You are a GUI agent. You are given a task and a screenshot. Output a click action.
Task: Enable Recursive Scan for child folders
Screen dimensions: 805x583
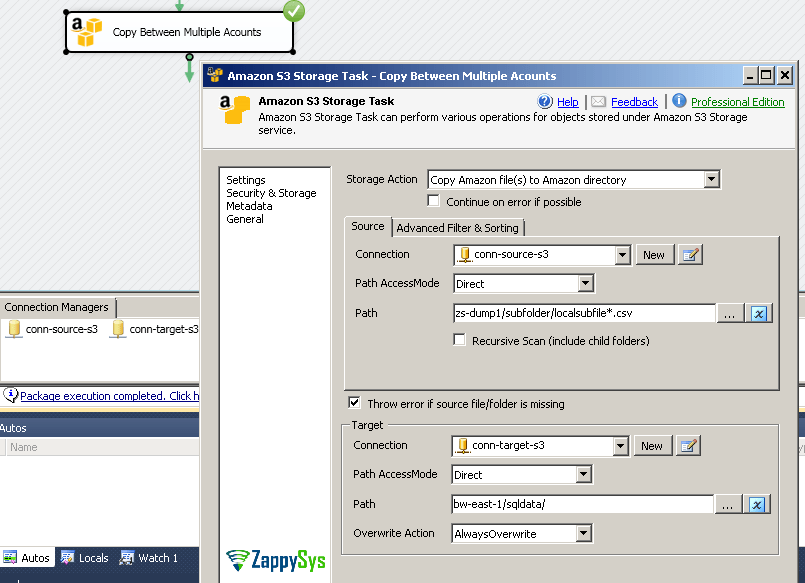(459, 338)
